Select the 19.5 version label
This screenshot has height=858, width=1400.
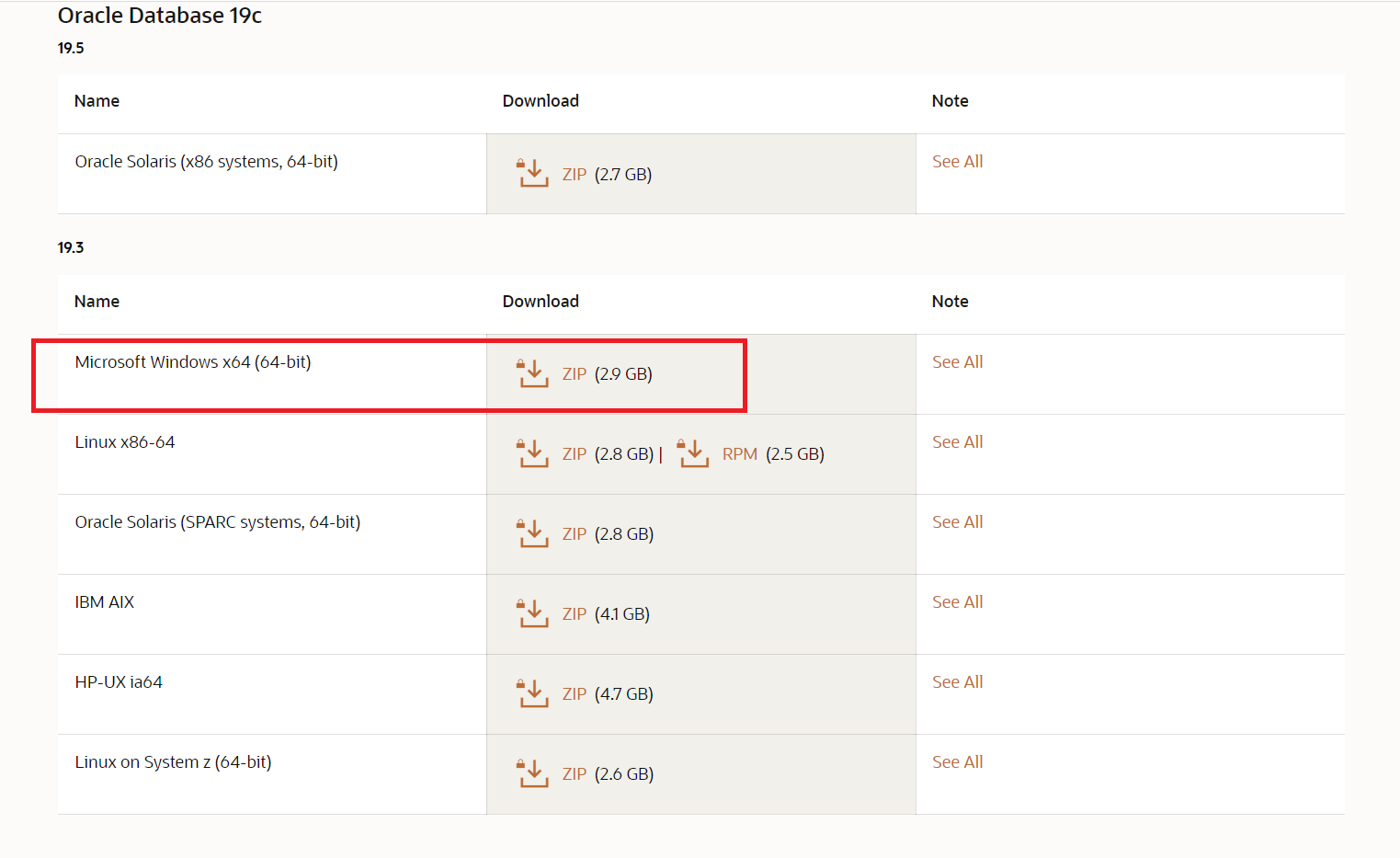pyautogui.click(x=71, y=48)
